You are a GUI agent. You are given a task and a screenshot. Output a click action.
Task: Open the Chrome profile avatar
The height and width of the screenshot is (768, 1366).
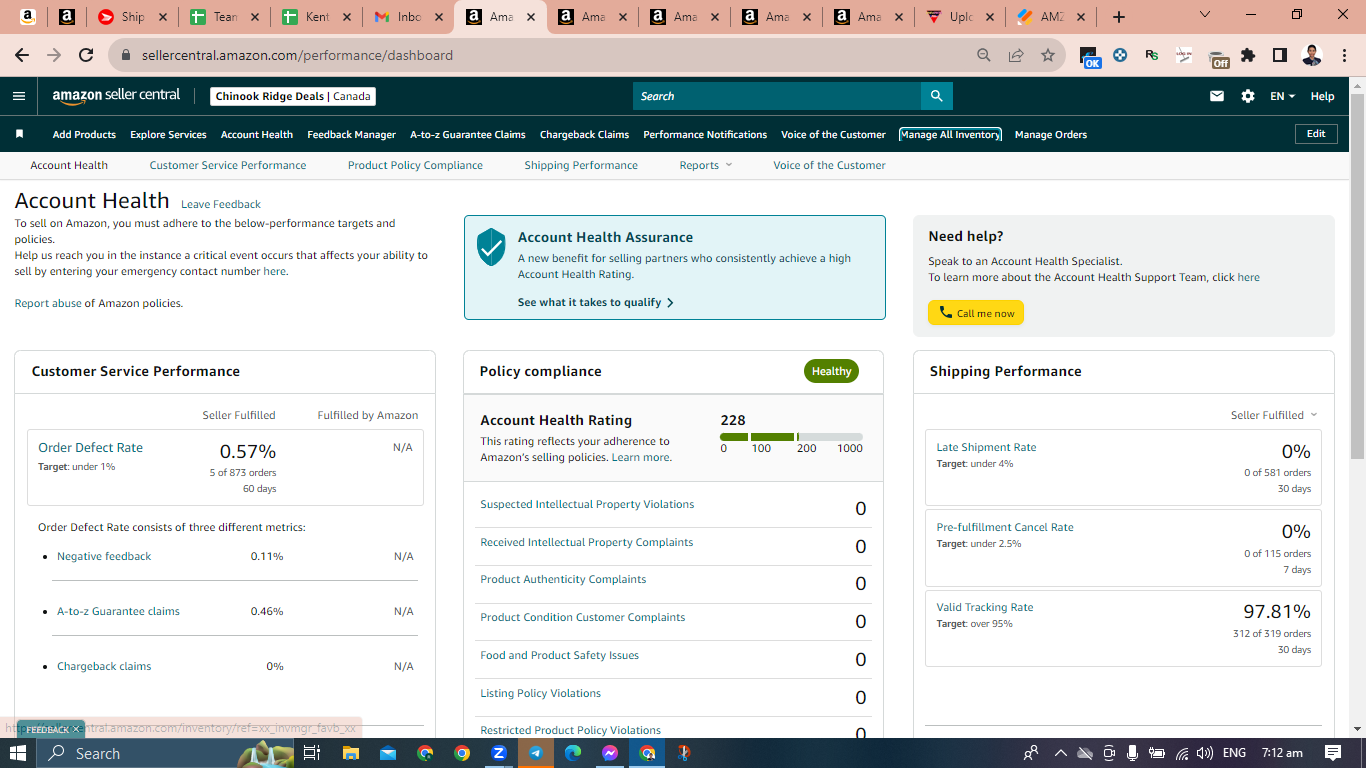pos(1312,55)
